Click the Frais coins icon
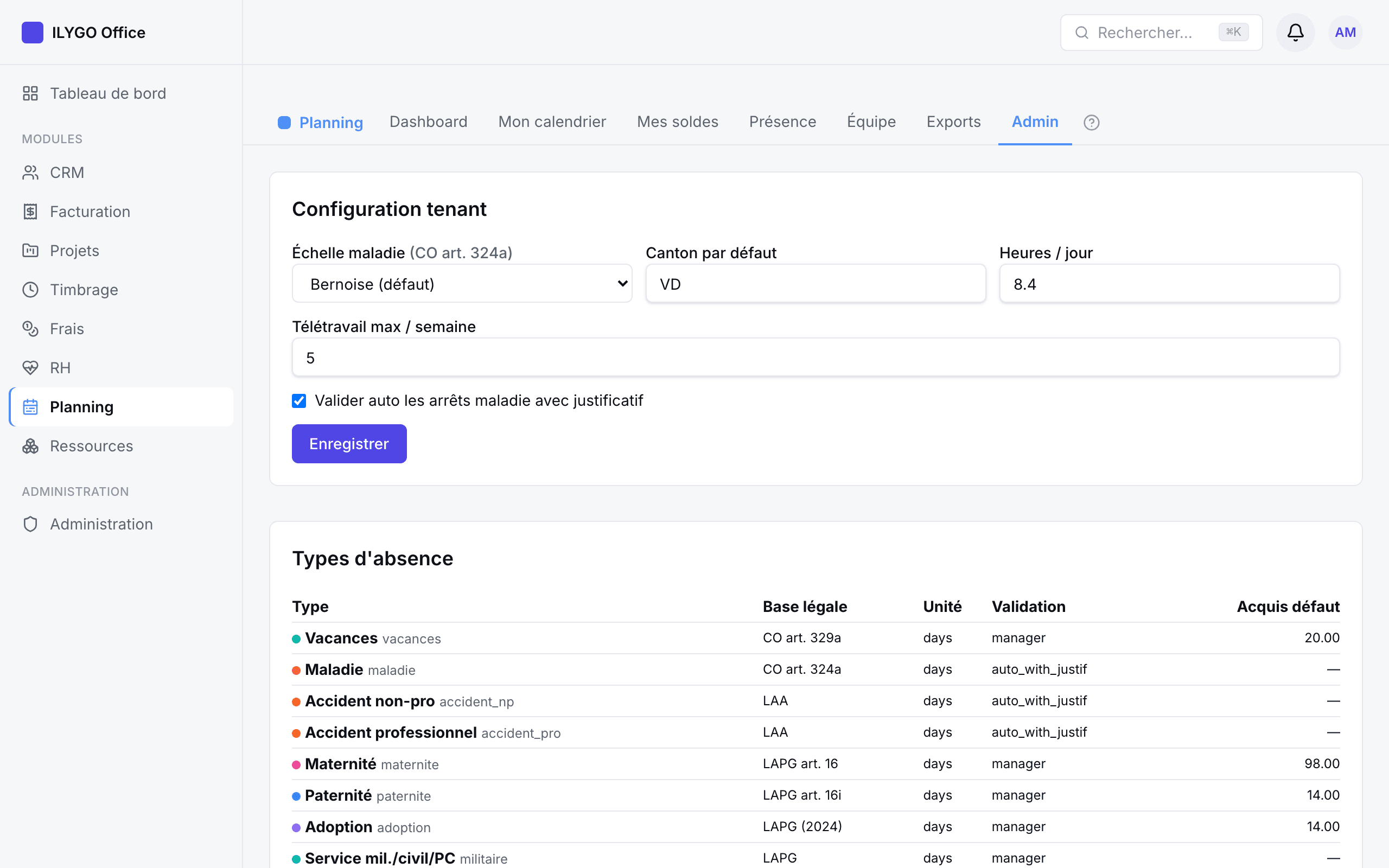The height and width of the screenshot is (868, 1389). click(30, 328)
